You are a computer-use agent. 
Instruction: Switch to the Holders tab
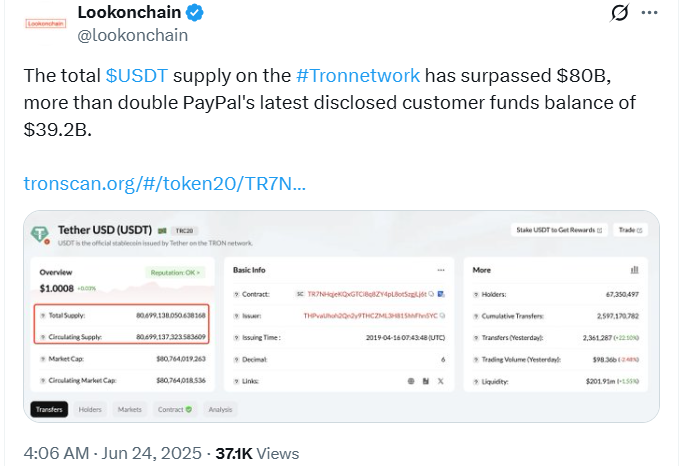90,409
